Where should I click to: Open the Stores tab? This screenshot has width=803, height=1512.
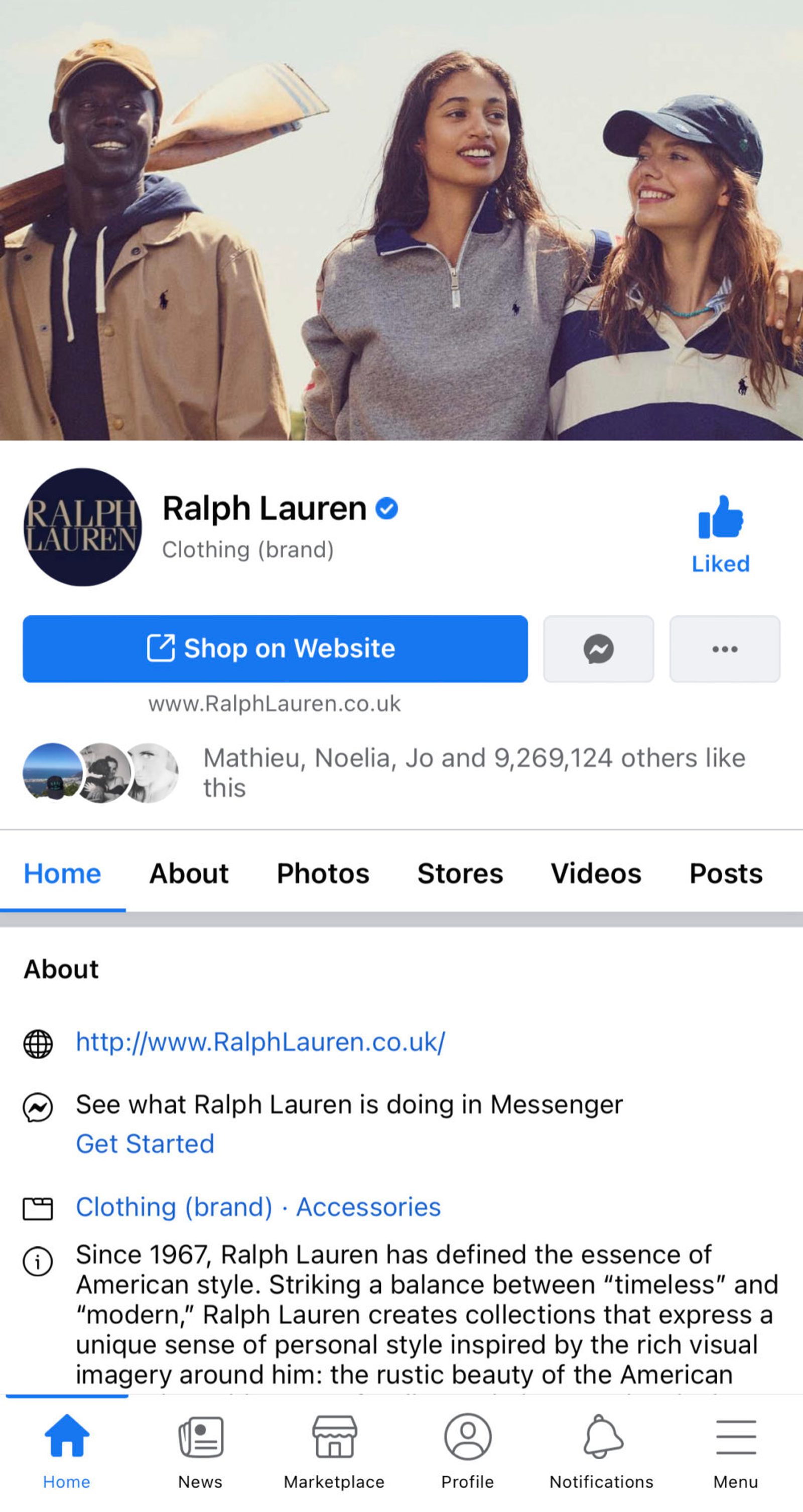[460, 873]
